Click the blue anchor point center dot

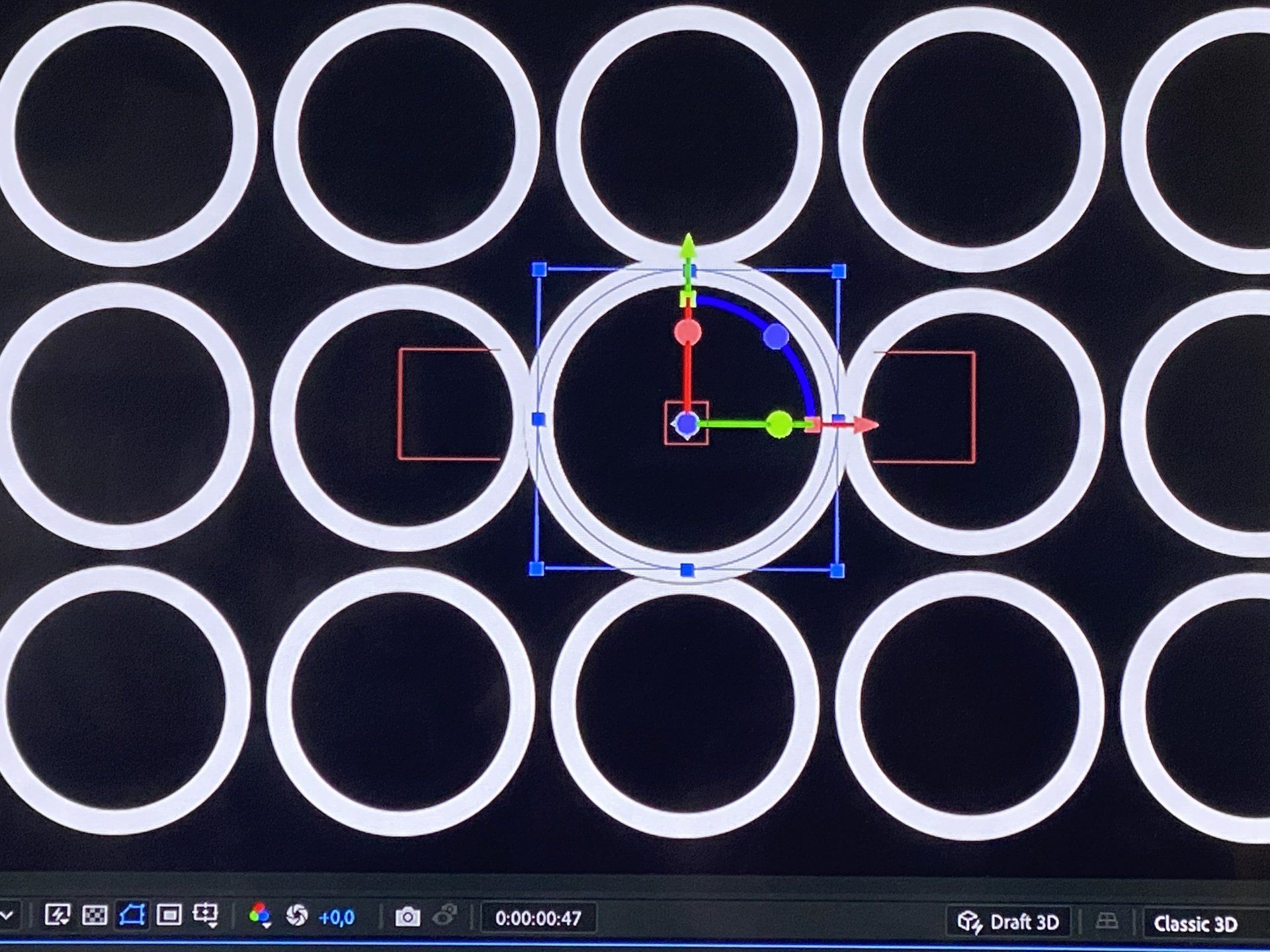687,422
